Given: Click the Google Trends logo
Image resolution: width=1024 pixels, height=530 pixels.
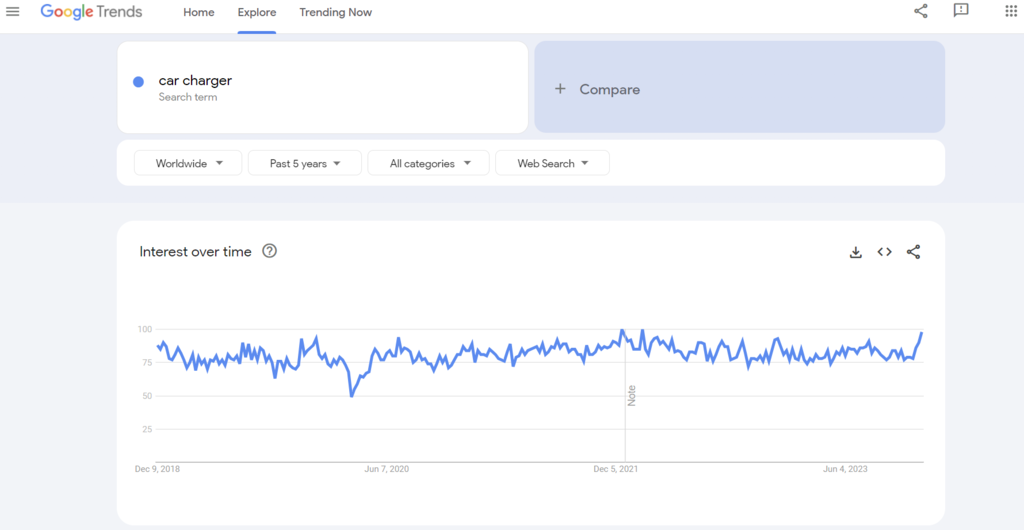Looking at the screenshot, I should coord(91,12).
